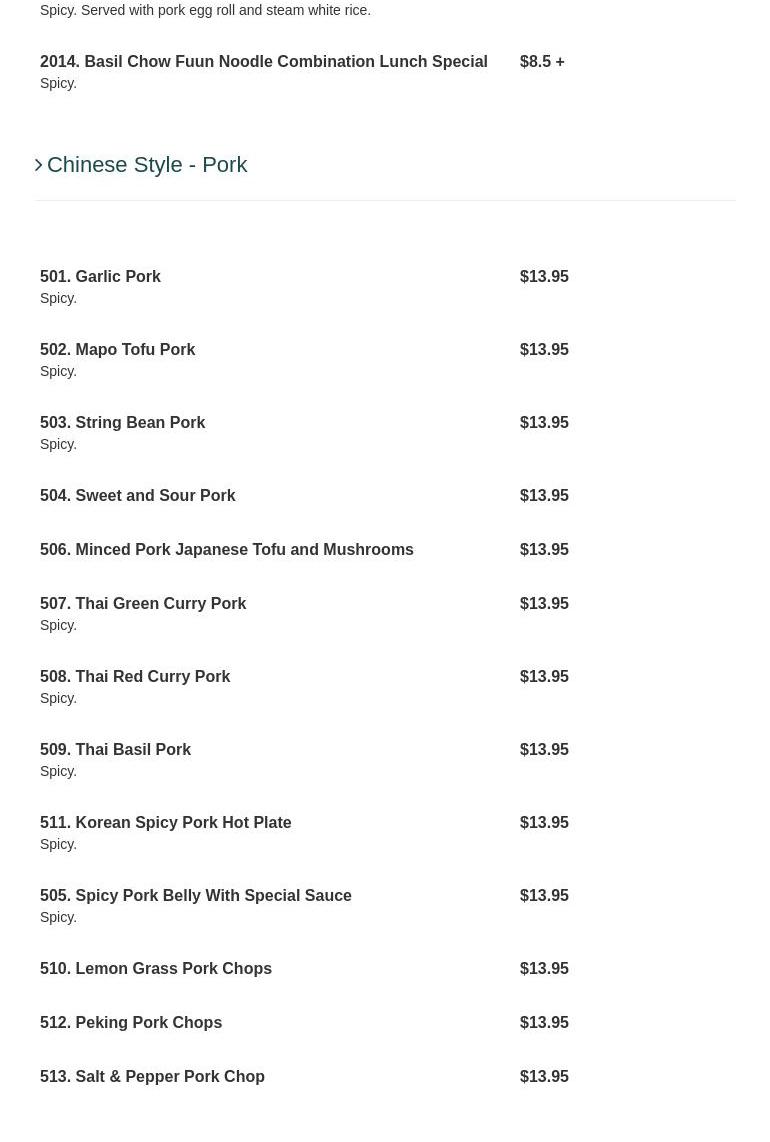Select Minced Pork Japanese Tofu and Mushrooms

[x=226, y=550]
